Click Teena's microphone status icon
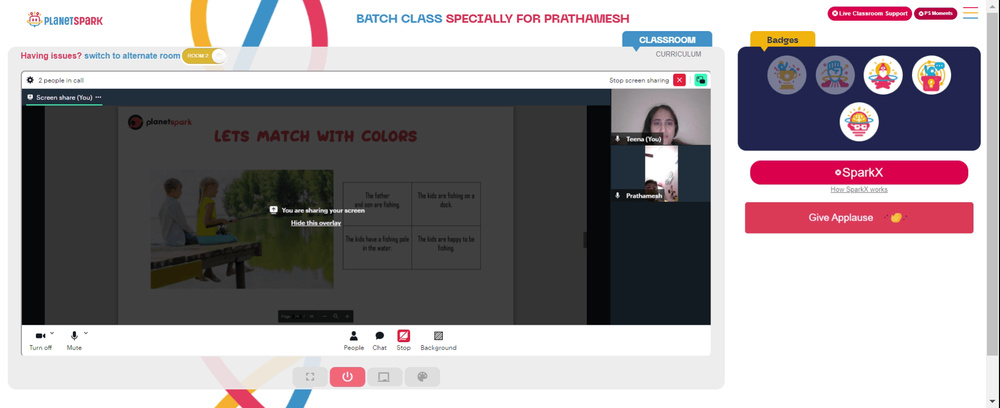Screen dimensions: 1000x408 617,138
